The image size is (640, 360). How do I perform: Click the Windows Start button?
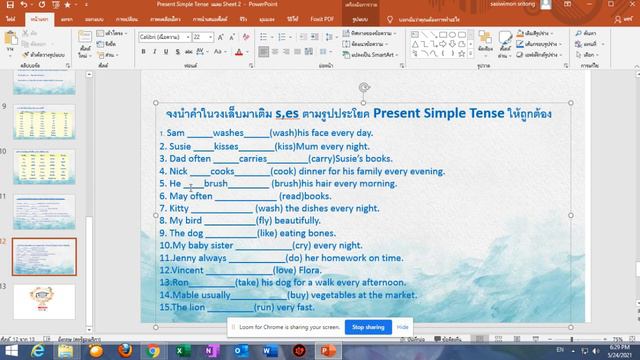coord(11,351)
